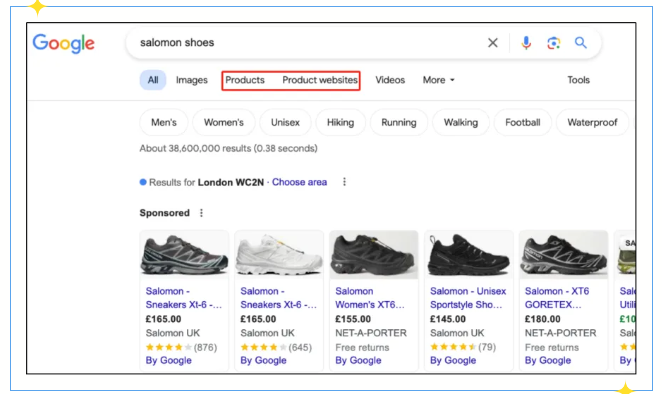Screen dimensions: 662x394
Task: Open the white Salomon Xt-6 sneaker thumbnail
Action: click(279, 255)
